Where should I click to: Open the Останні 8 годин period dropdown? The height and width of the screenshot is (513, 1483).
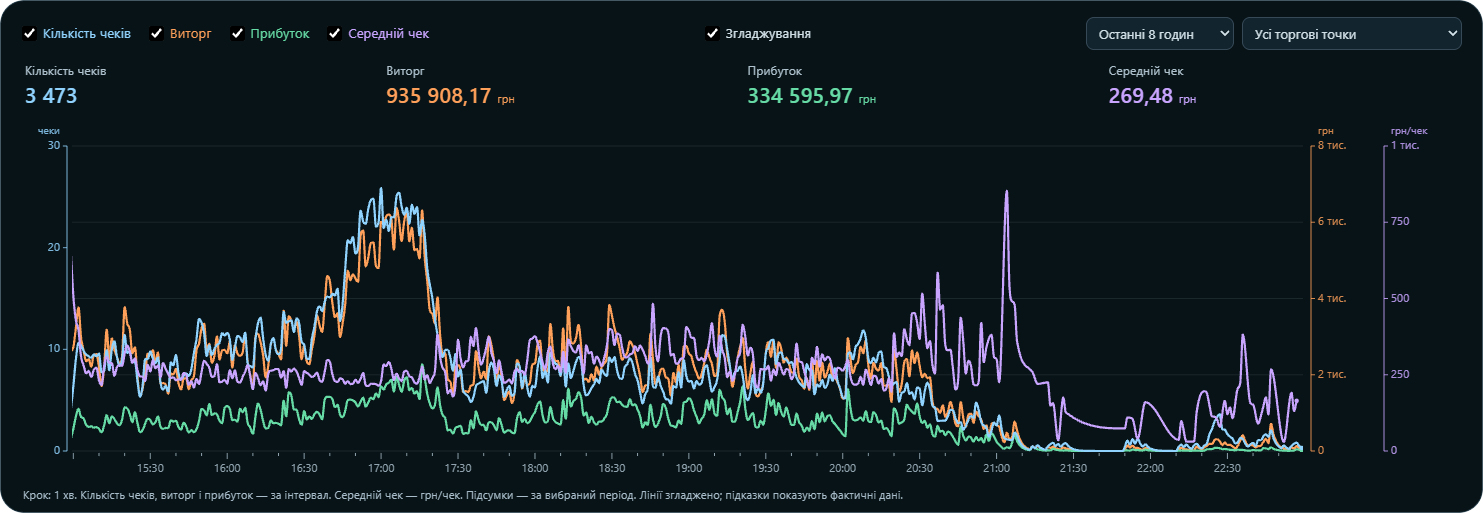[1160, 34]
